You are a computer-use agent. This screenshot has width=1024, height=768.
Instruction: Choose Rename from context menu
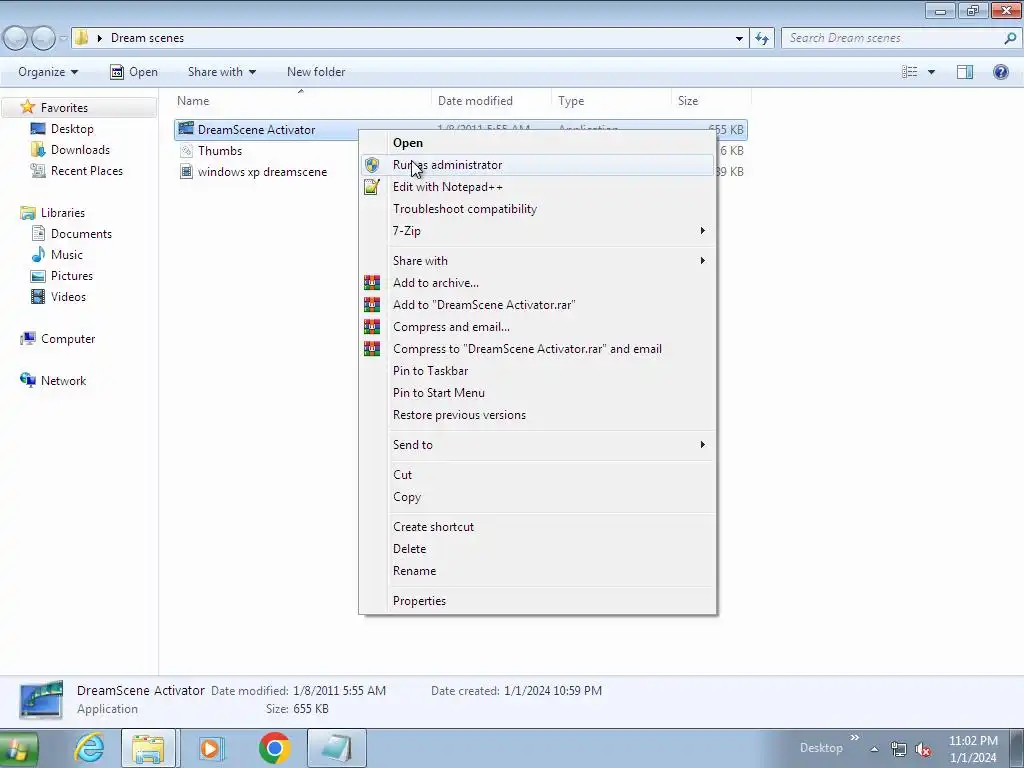pyautogui.click(x=415, y=571)
